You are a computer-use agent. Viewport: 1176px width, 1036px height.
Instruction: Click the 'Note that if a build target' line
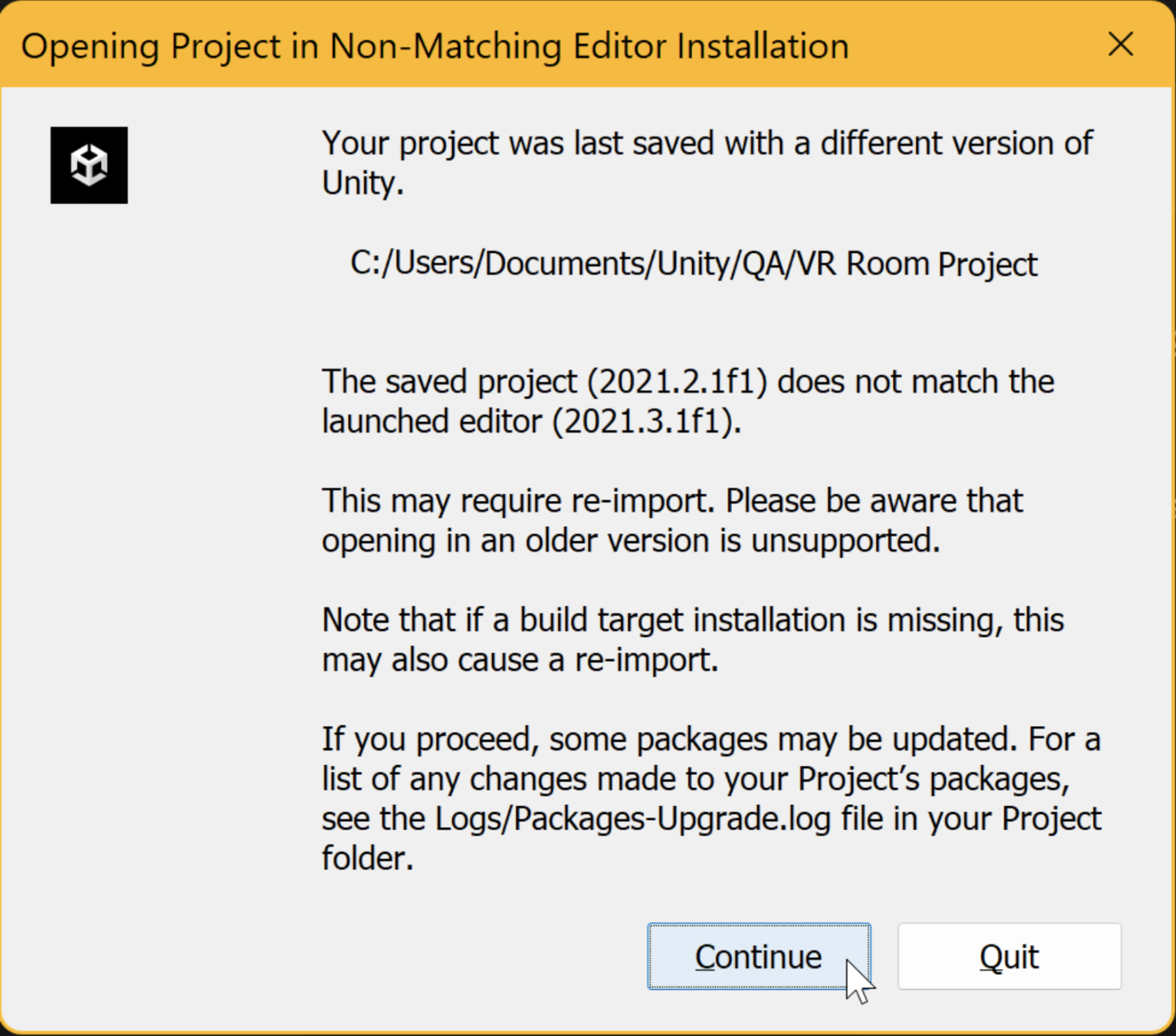pyautogui.click(x=692, y=620)
